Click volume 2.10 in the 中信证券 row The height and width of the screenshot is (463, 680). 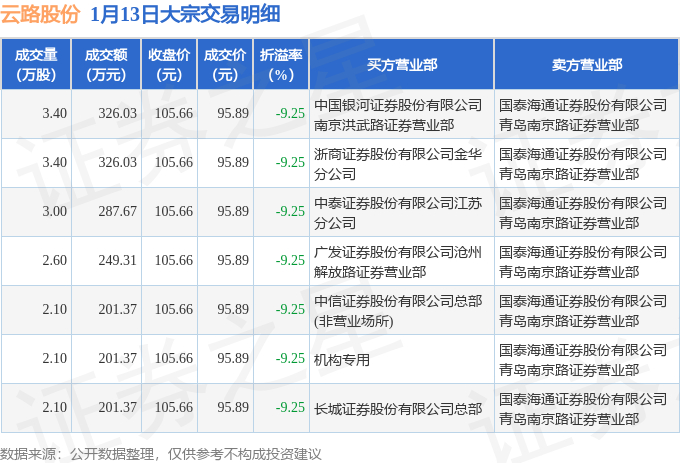click(55, 309)
